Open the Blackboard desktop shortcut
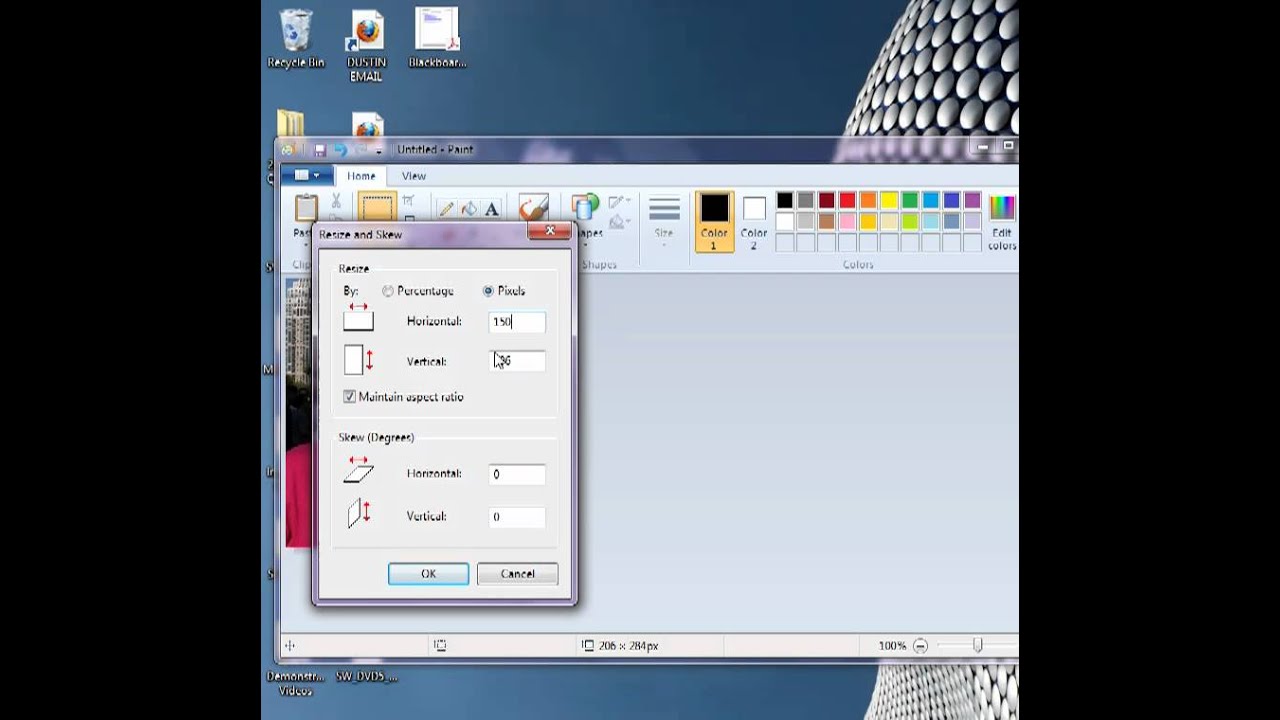 437,38
